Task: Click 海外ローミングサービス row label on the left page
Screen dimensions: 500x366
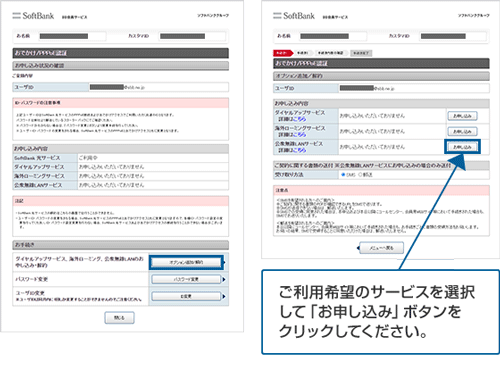Action: pyautogui.click(x=39, y=176)
